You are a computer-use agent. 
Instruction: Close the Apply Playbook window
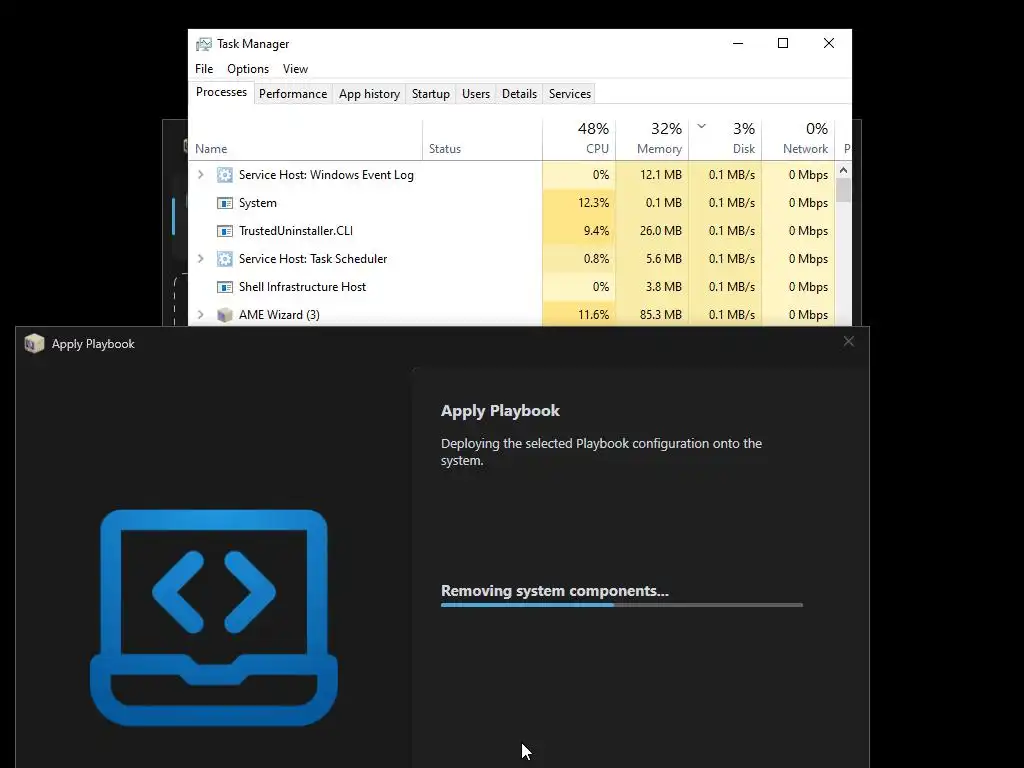tap(848, 342)
